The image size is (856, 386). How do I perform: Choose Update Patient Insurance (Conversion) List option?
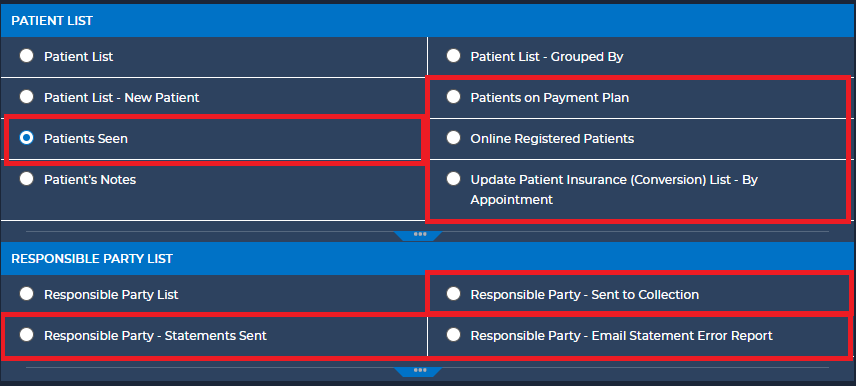453,179
